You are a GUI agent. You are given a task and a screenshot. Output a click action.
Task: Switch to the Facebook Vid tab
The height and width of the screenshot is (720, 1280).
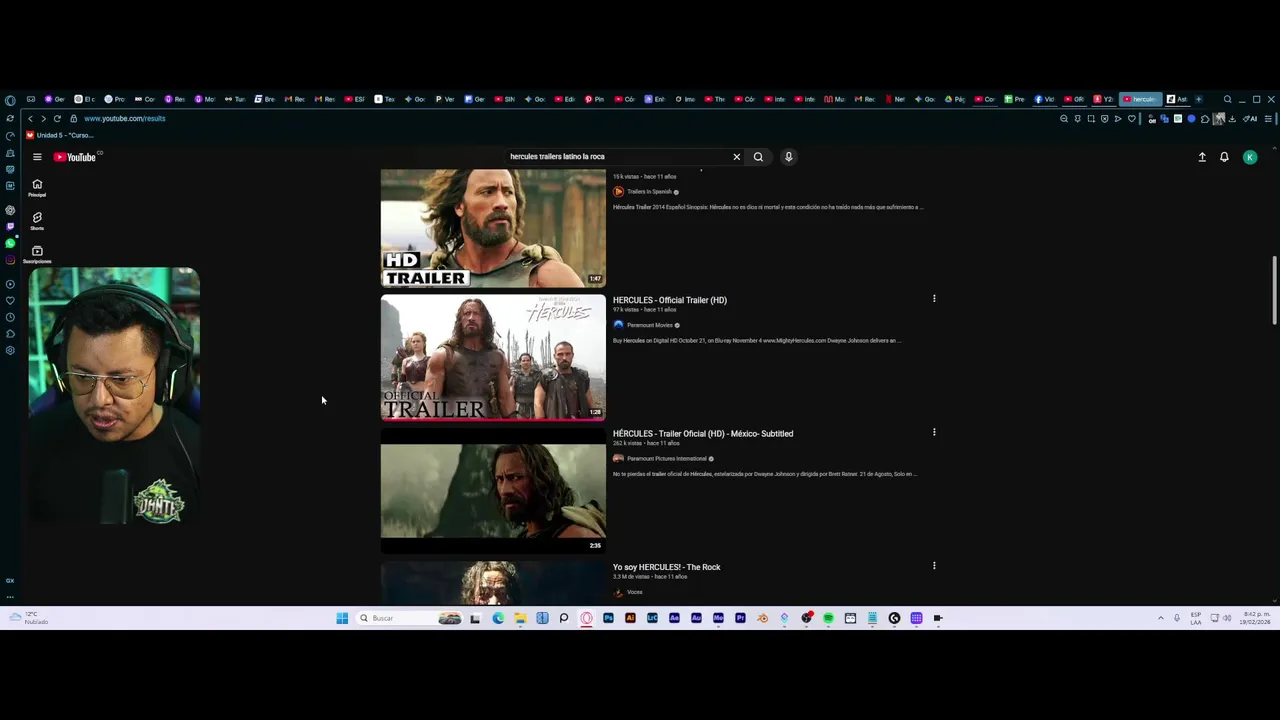(x=1044, y=99)
